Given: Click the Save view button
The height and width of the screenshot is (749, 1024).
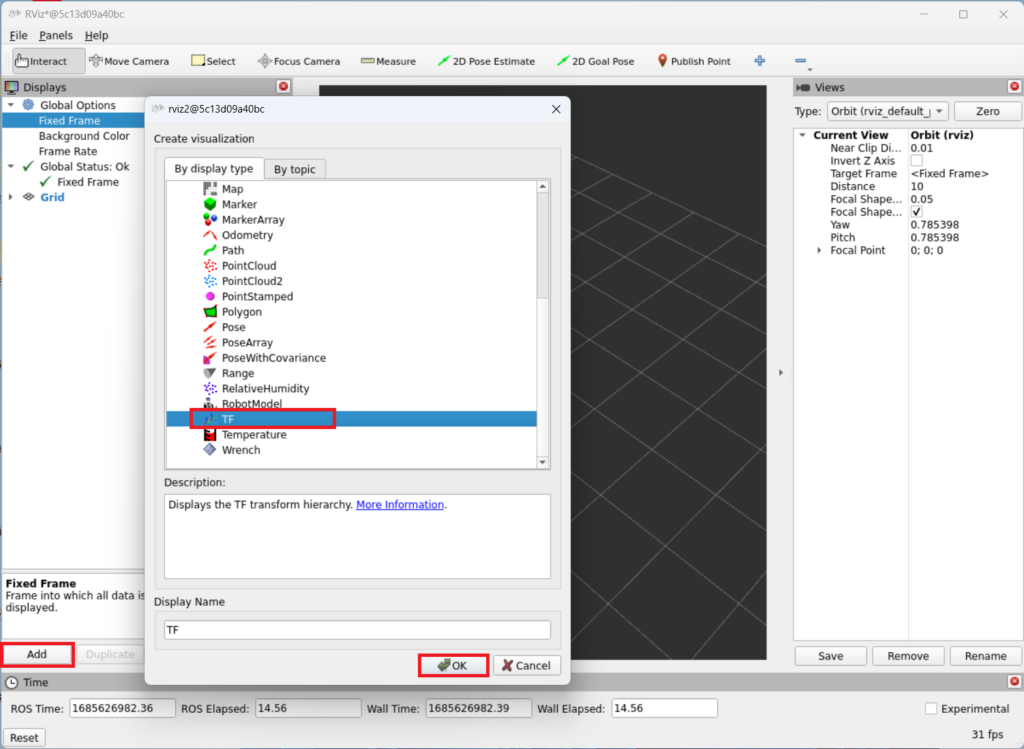Looking at the screenshot, I should point(831,656).
